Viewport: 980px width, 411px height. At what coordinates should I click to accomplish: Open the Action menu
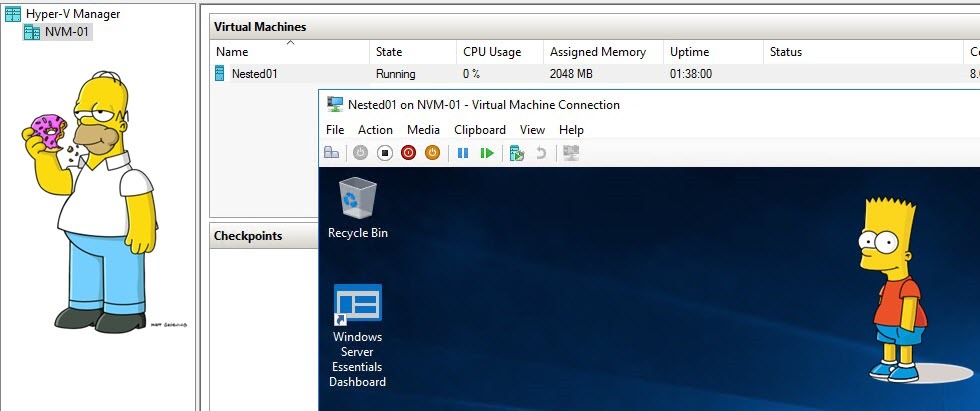[x=375, y=130]
